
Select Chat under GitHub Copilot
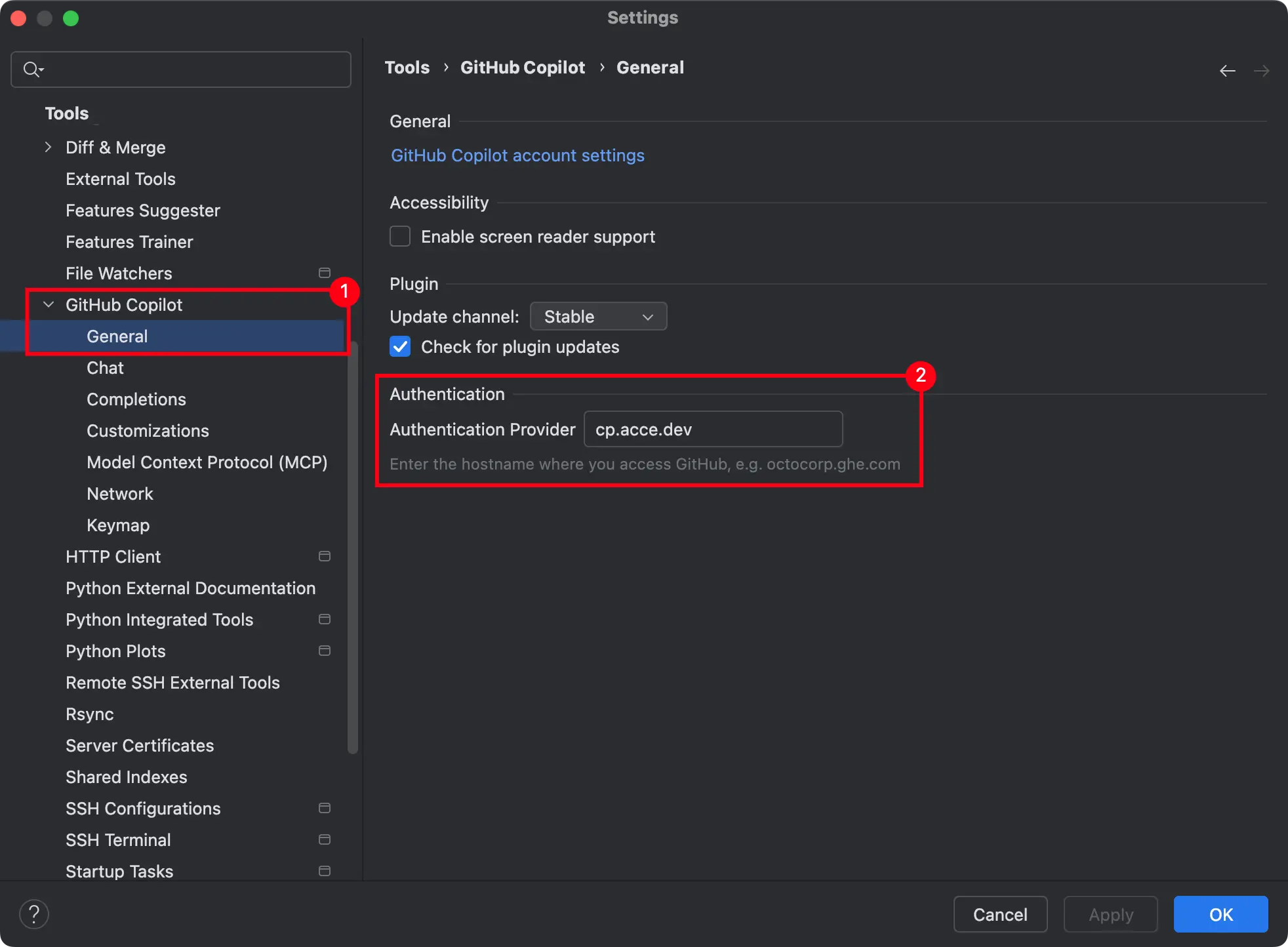[105, 368]
